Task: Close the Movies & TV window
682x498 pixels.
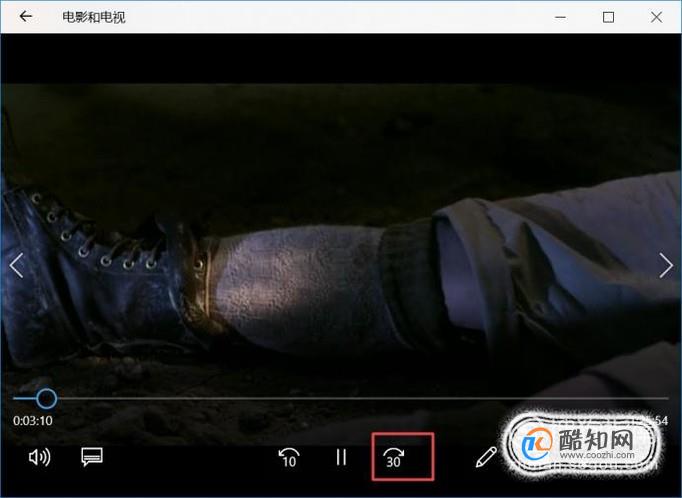Action: tap(656, 17)
